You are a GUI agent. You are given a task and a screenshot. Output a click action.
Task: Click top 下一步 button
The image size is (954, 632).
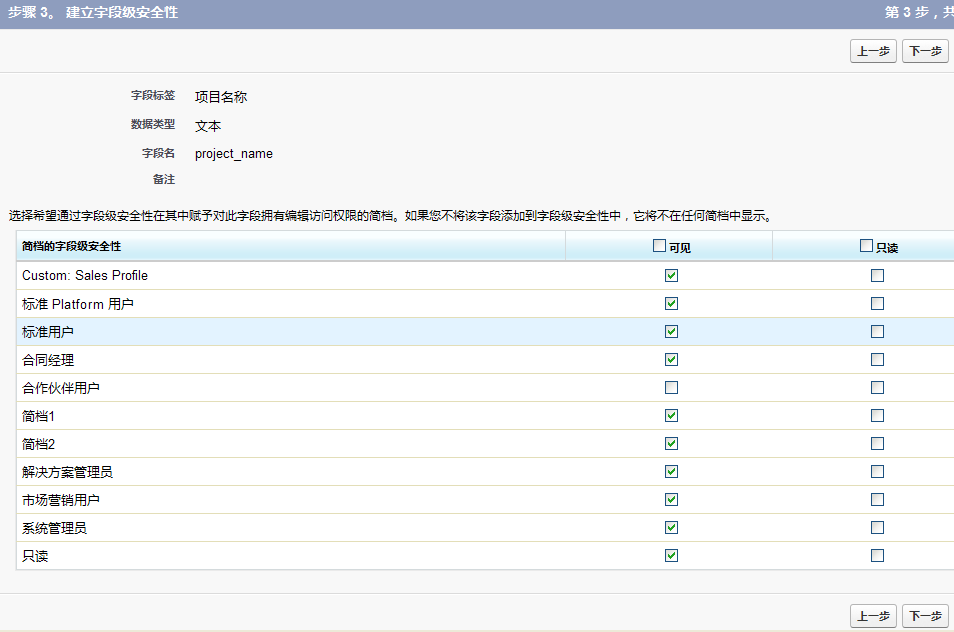pos(925,52)
